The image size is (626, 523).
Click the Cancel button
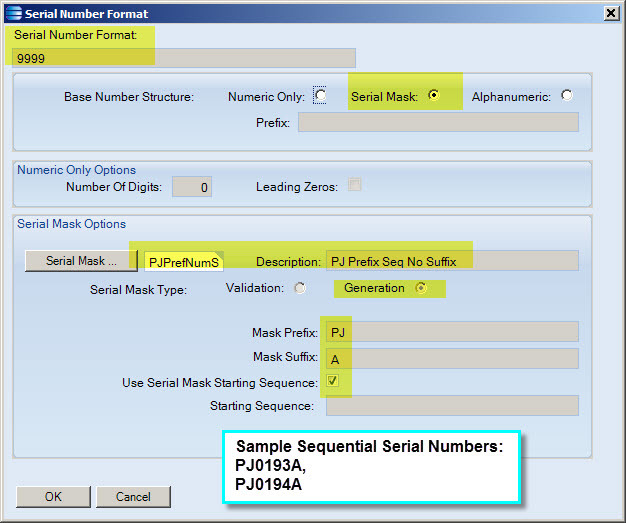[x=133, y=497]
